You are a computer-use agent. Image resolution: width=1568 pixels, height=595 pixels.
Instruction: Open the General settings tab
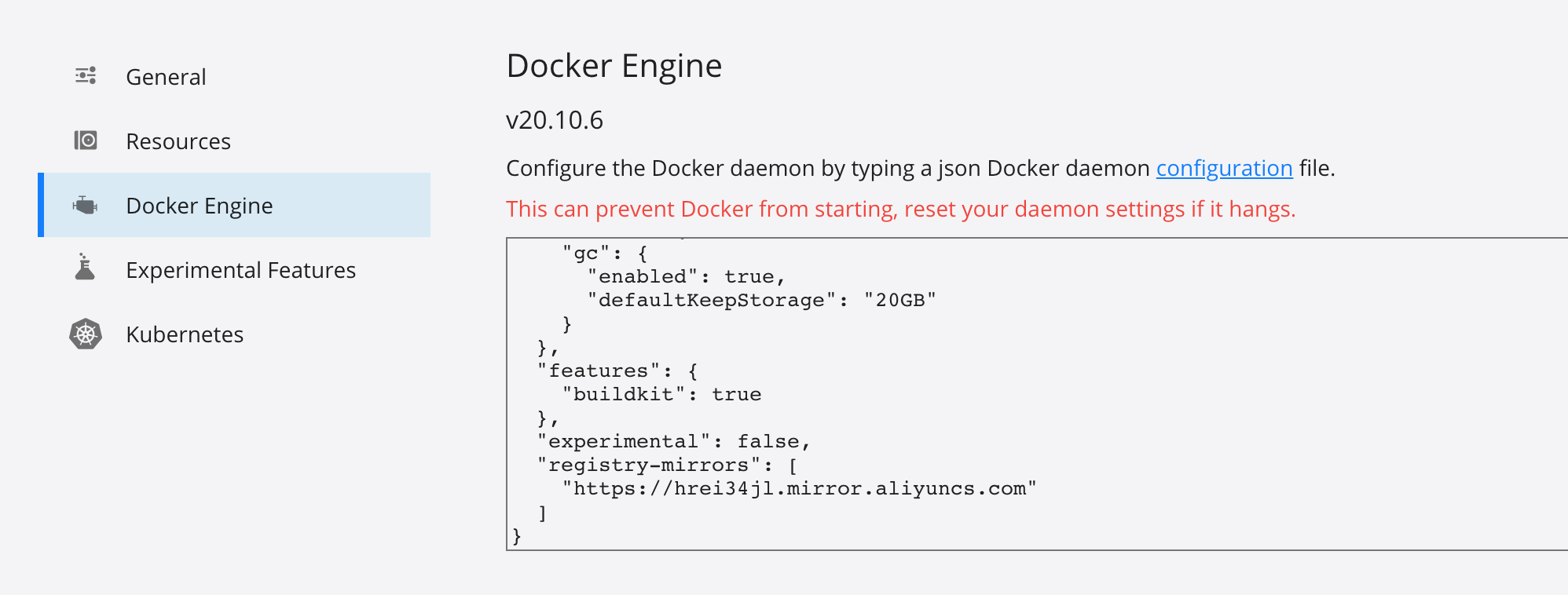coord(166,77)
